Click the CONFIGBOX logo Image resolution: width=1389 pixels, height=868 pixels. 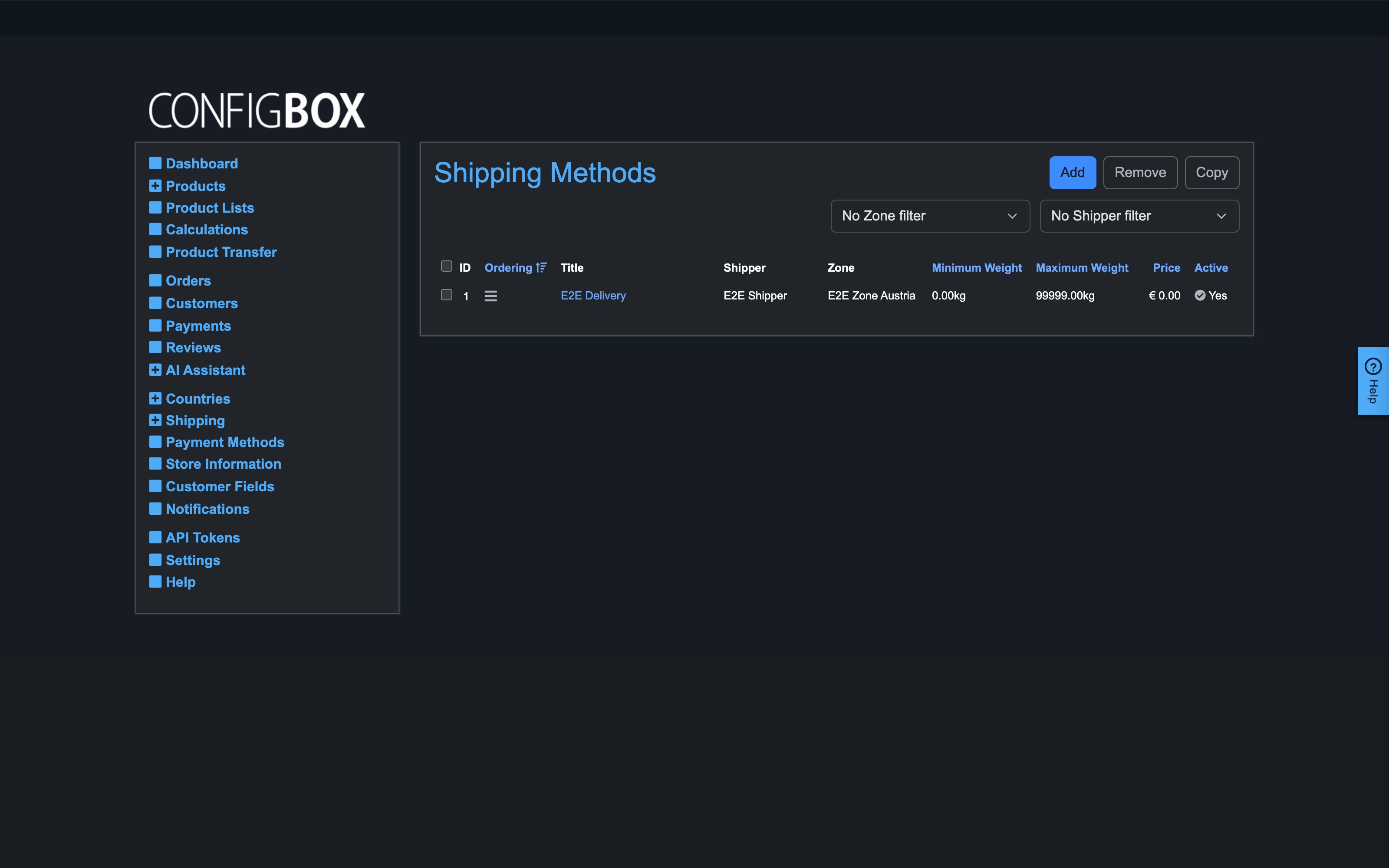[x=257, y=110]
